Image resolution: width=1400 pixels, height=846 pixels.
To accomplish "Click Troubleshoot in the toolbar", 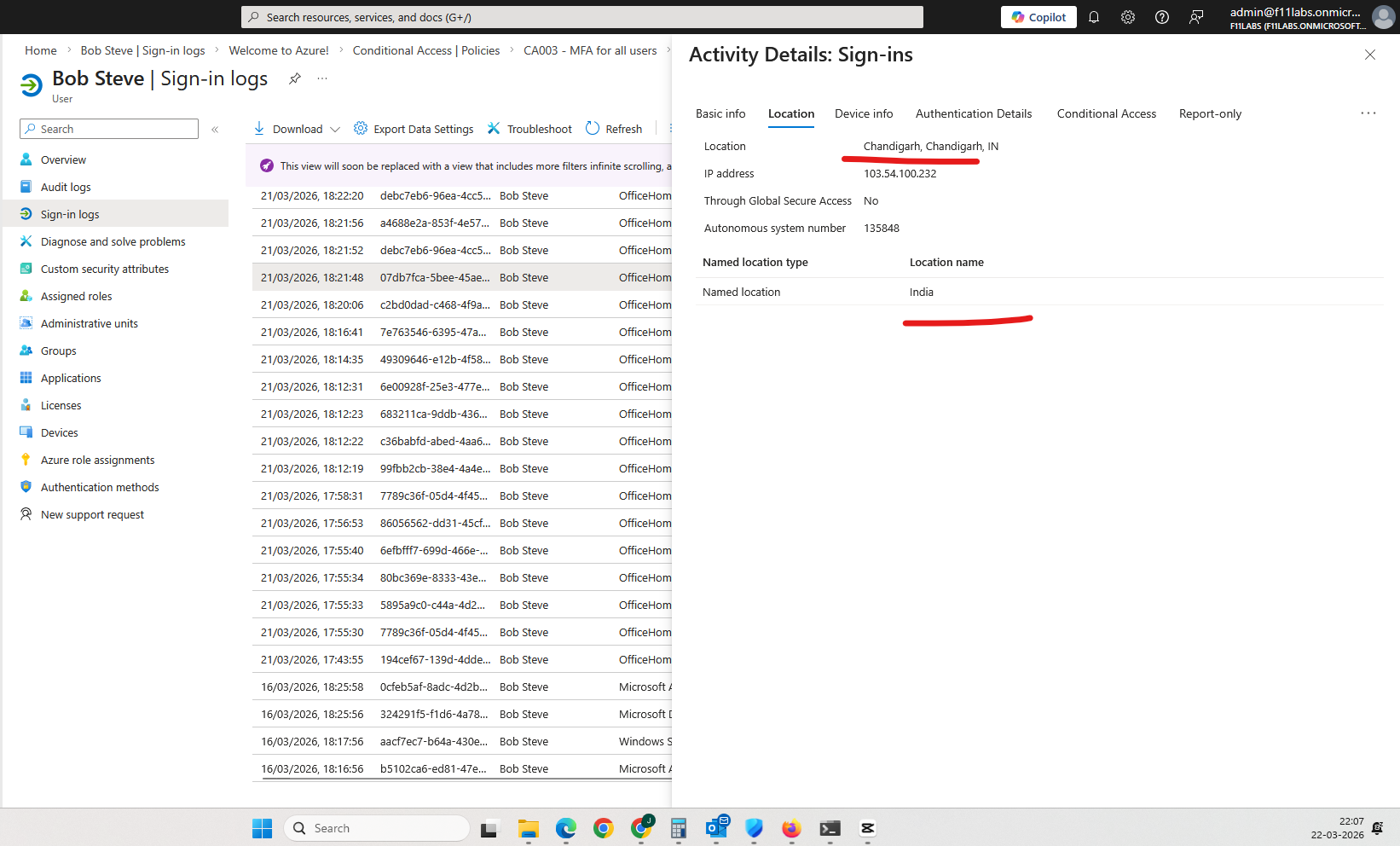I will pos(529,129).
